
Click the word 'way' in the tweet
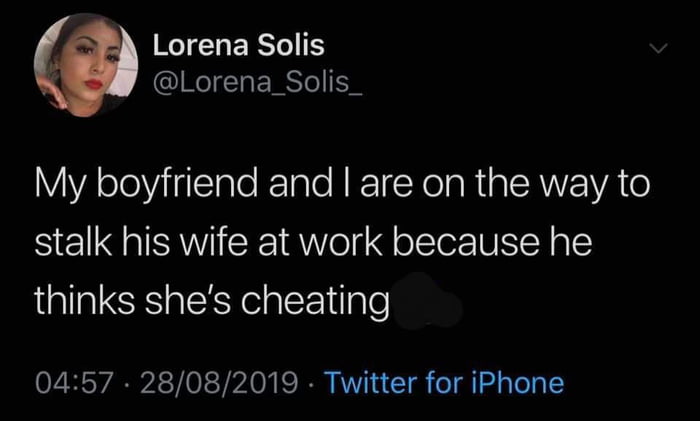(584, 187)
